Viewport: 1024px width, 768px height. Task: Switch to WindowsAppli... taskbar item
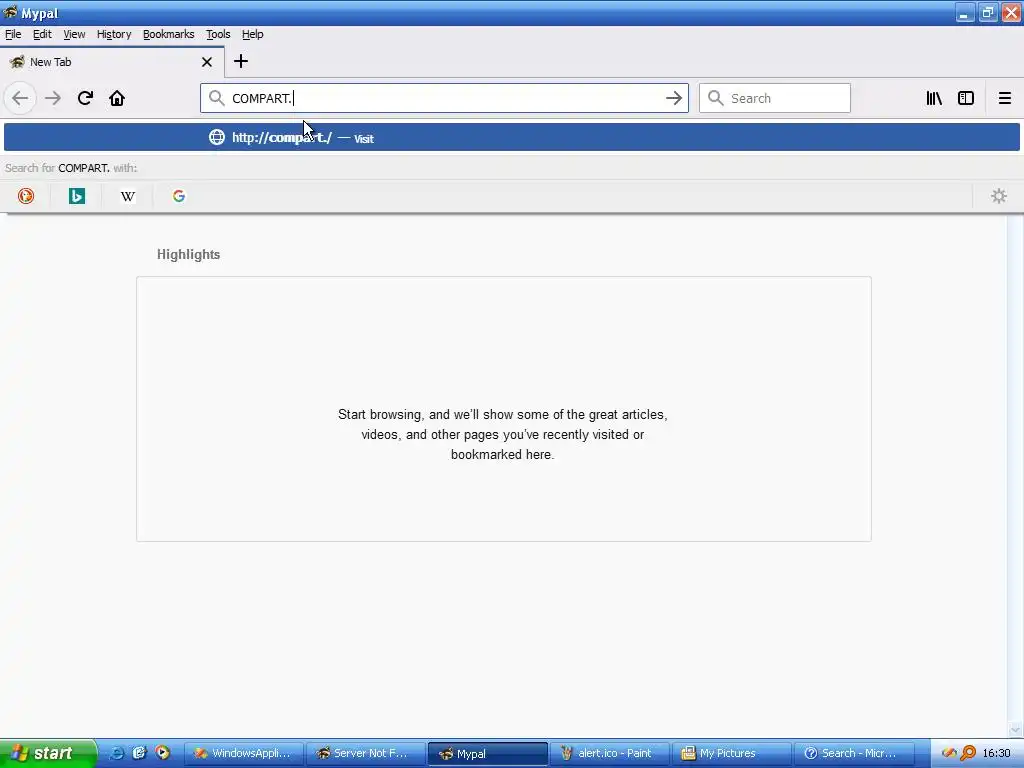243,753
